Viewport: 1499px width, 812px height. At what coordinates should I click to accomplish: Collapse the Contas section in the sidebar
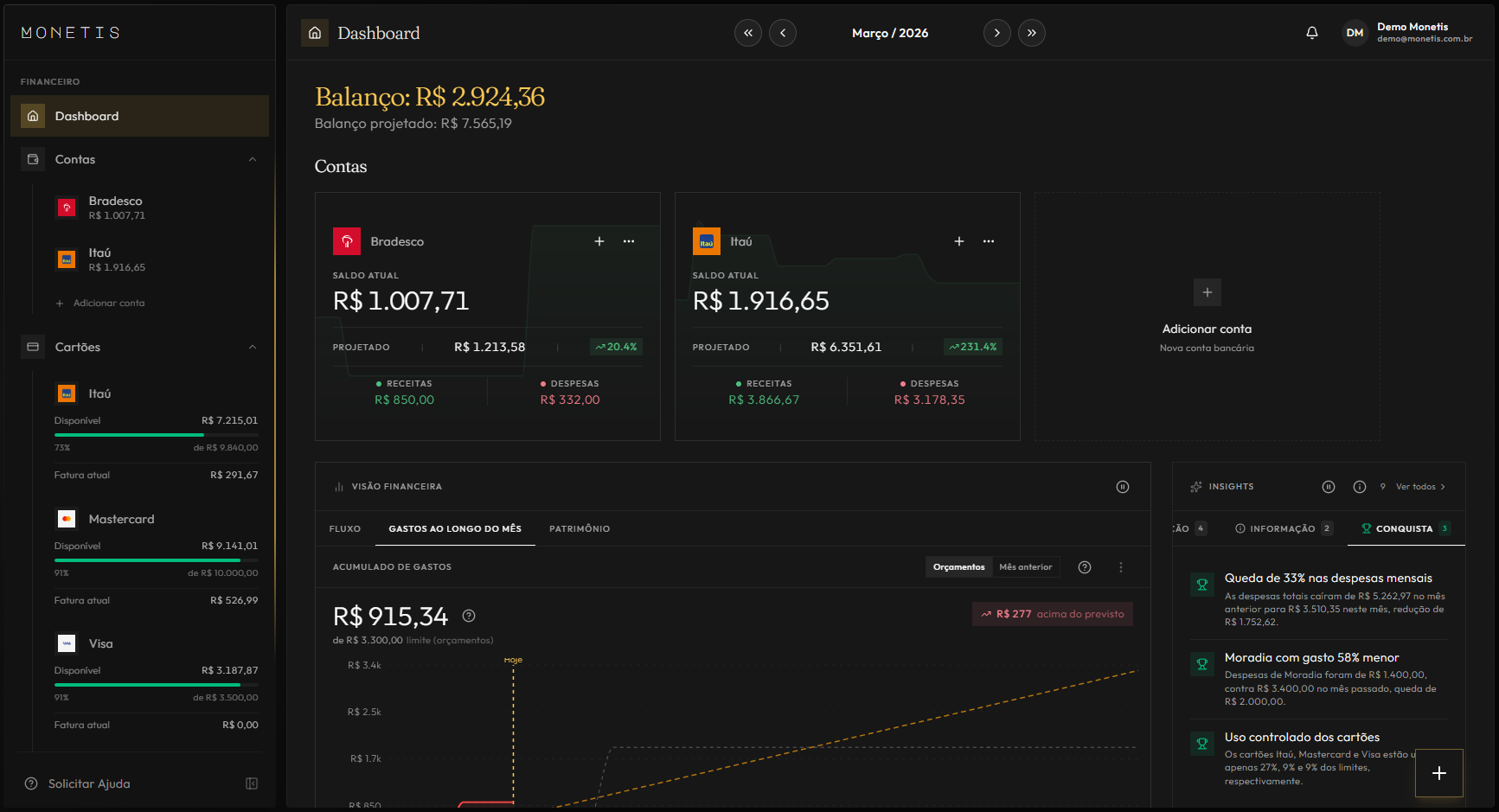[253, 159]
